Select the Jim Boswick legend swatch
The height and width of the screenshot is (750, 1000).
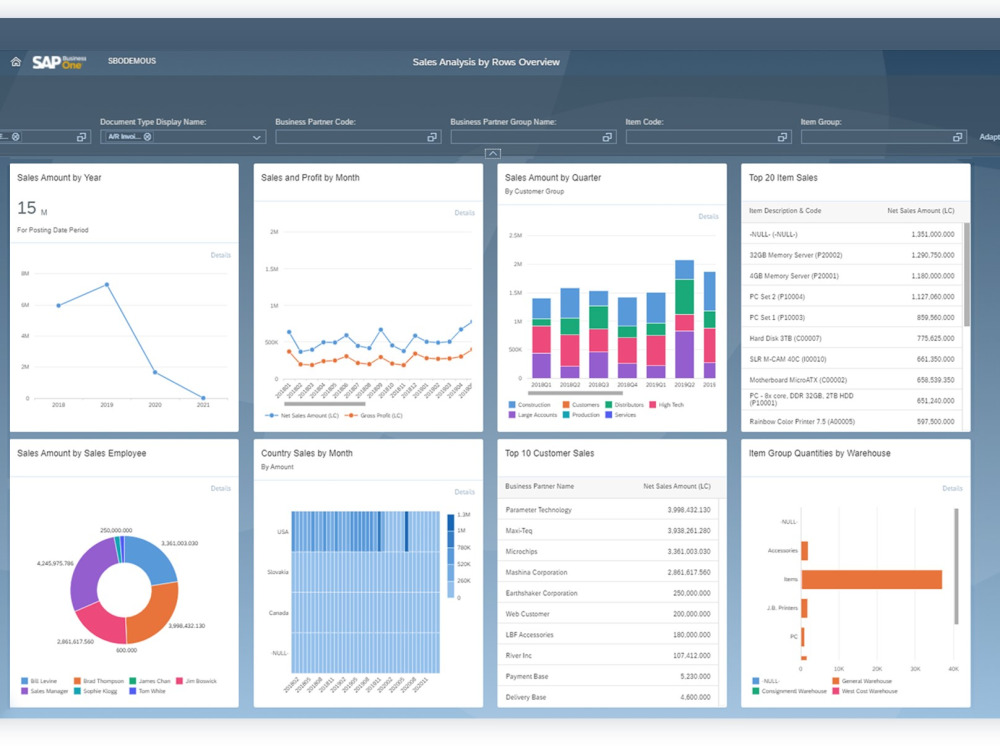[179, 681]
